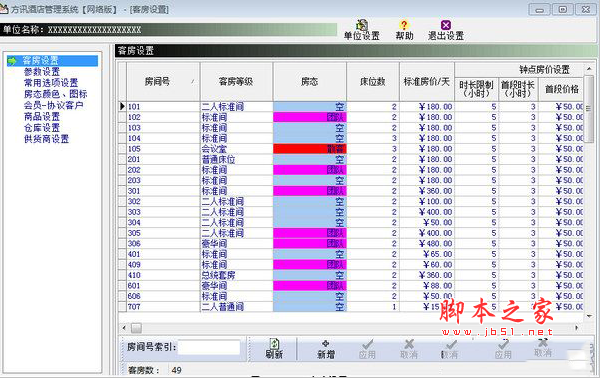Image resolution: width=600 pixels, height=378 pixels.
Task: Open 供货商设置 tree item
Action: [x=46, y=138]
